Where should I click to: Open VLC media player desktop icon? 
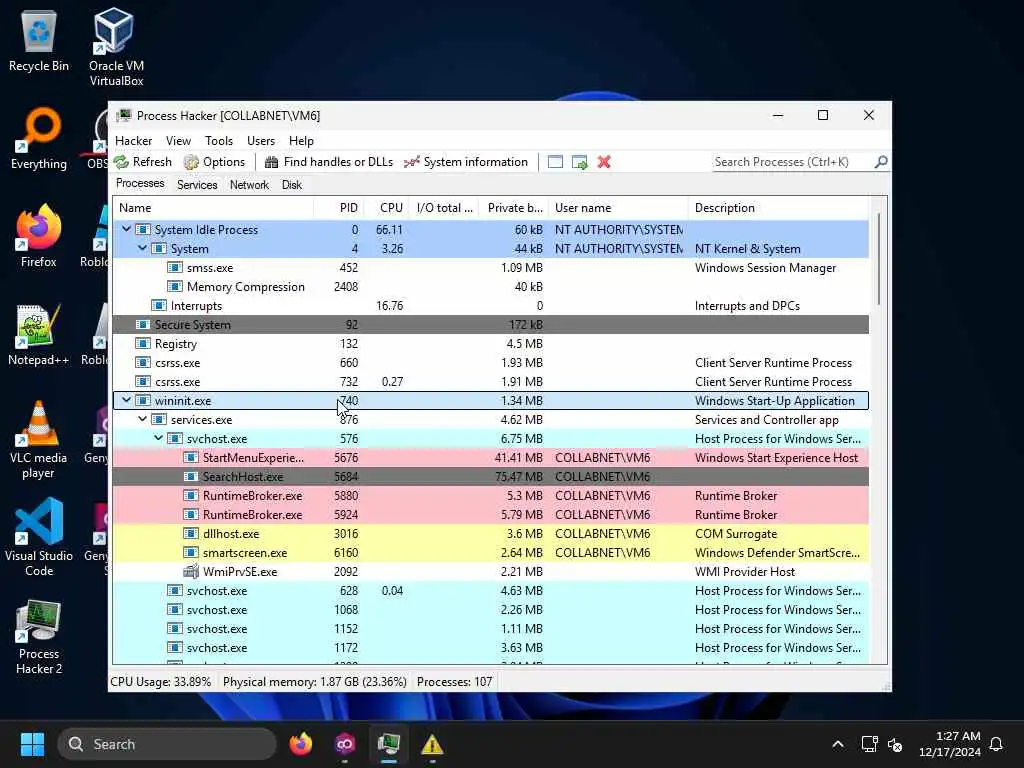pyautogui.click(x=39, y=440)
